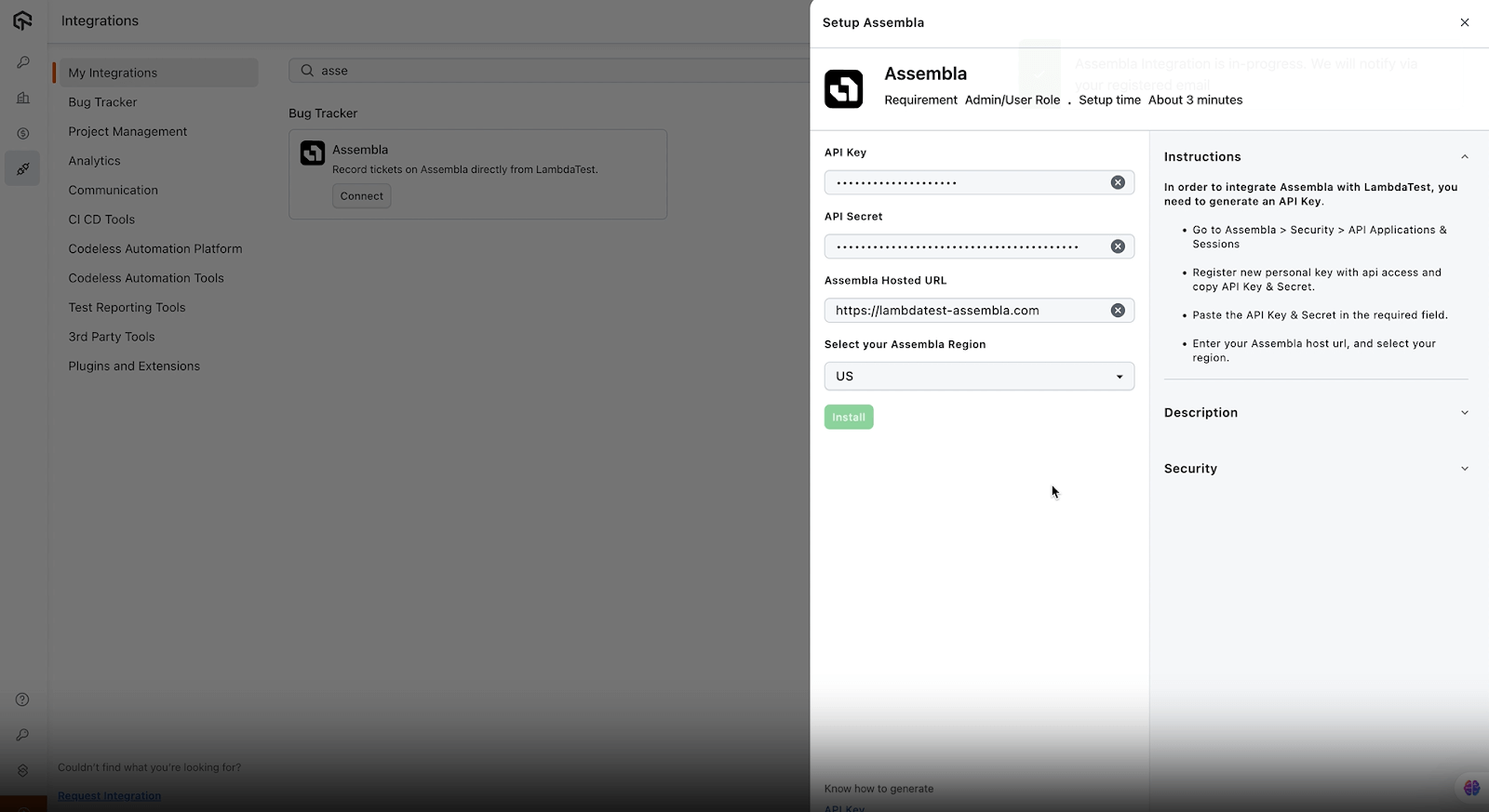Open the dollar-sign billing icon in left rail
This screenshot has height=812, width=1489.
coord(22,133)
